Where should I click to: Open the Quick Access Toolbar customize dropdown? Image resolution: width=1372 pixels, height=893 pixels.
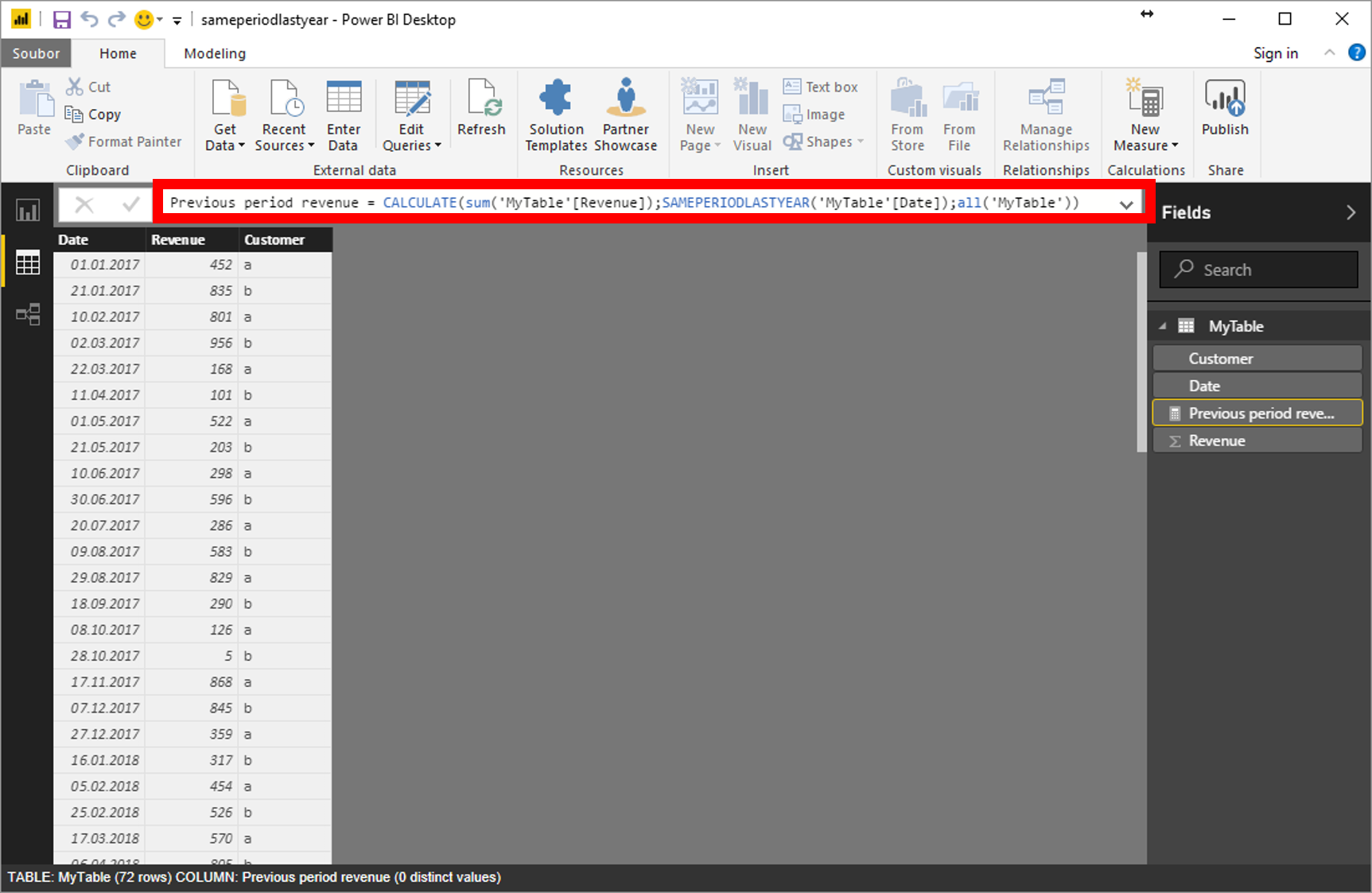(x=177, y=20)
